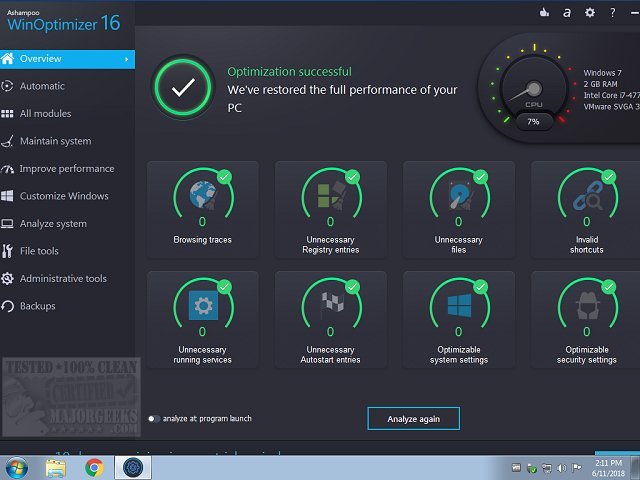Viewport: 640px width, 480px height.
Task: Click the Unnecessary running services label
Action: point(202,355)
